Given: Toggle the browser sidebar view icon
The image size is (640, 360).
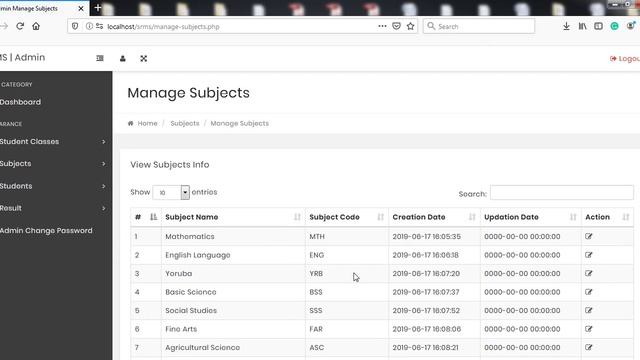Looking at the screenshot, I should (598, 26).
